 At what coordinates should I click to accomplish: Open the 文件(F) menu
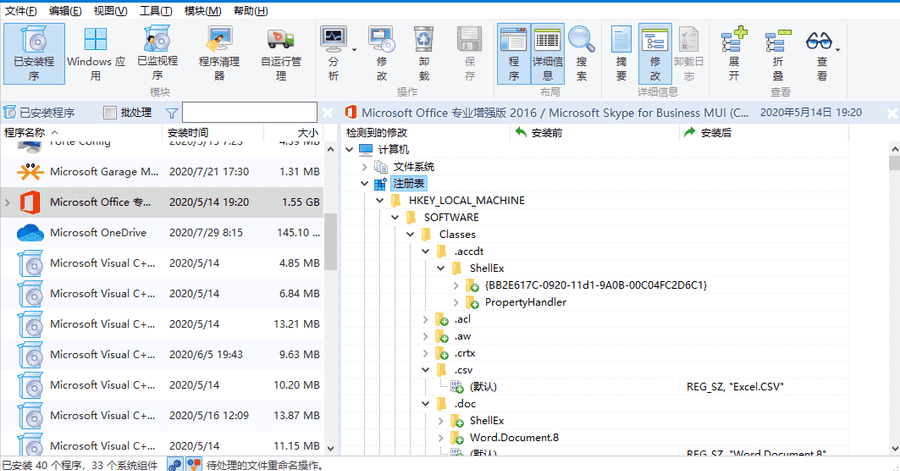tap(21, 11)
